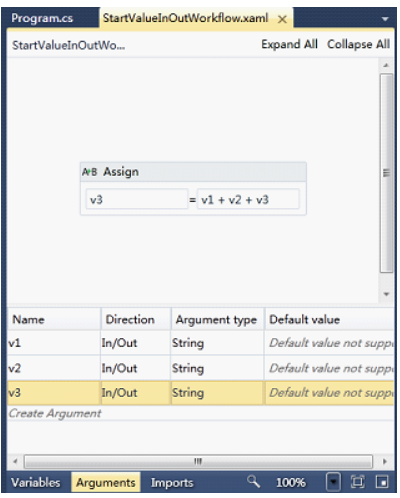
Task: Open the Variables panel tab
Action: click(36, 482)
